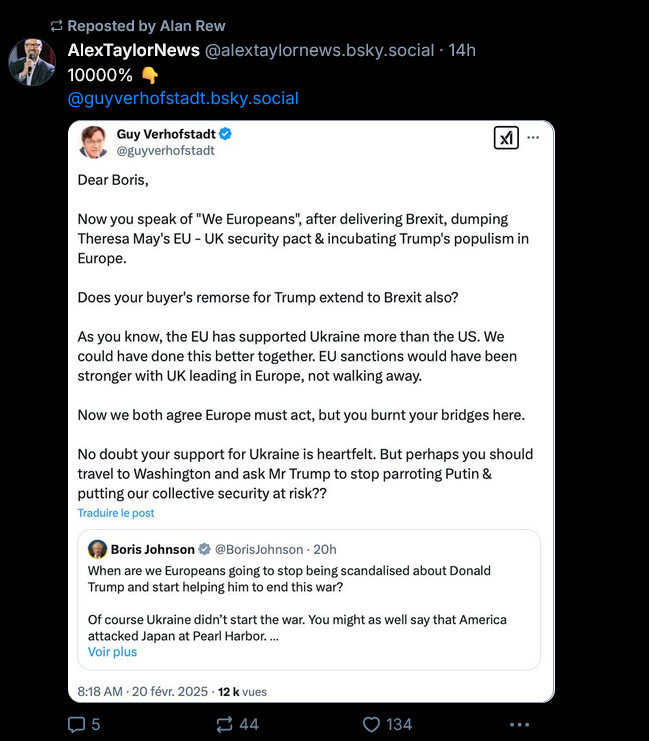Open AlexTaylorNews profile avatar

(x=32, y=62)
